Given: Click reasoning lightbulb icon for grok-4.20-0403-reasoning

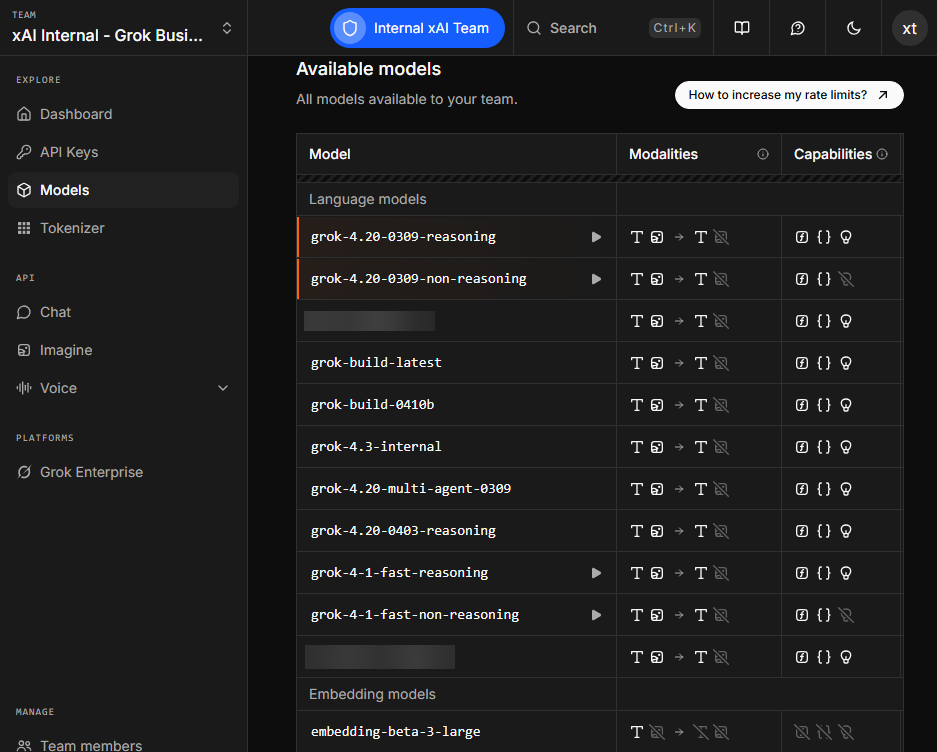Looking at the screenshot, I should 846,531.
